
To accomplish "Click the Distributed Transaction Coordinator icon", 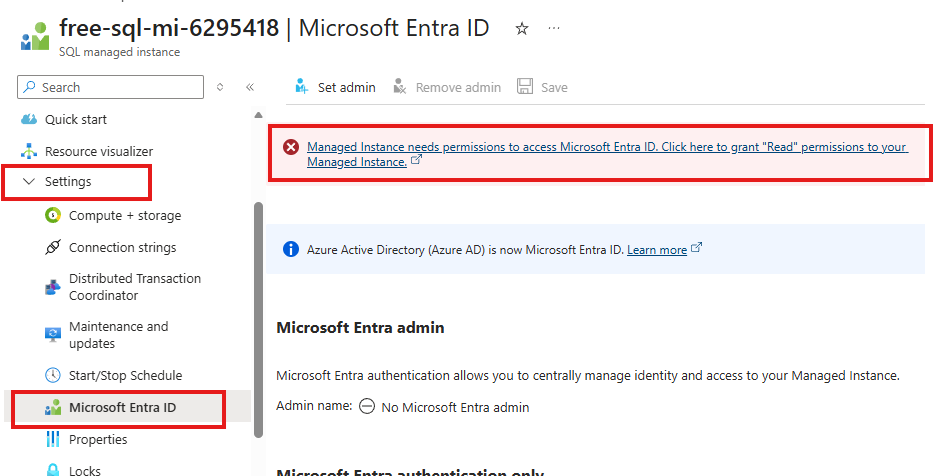I will [53, 287].
